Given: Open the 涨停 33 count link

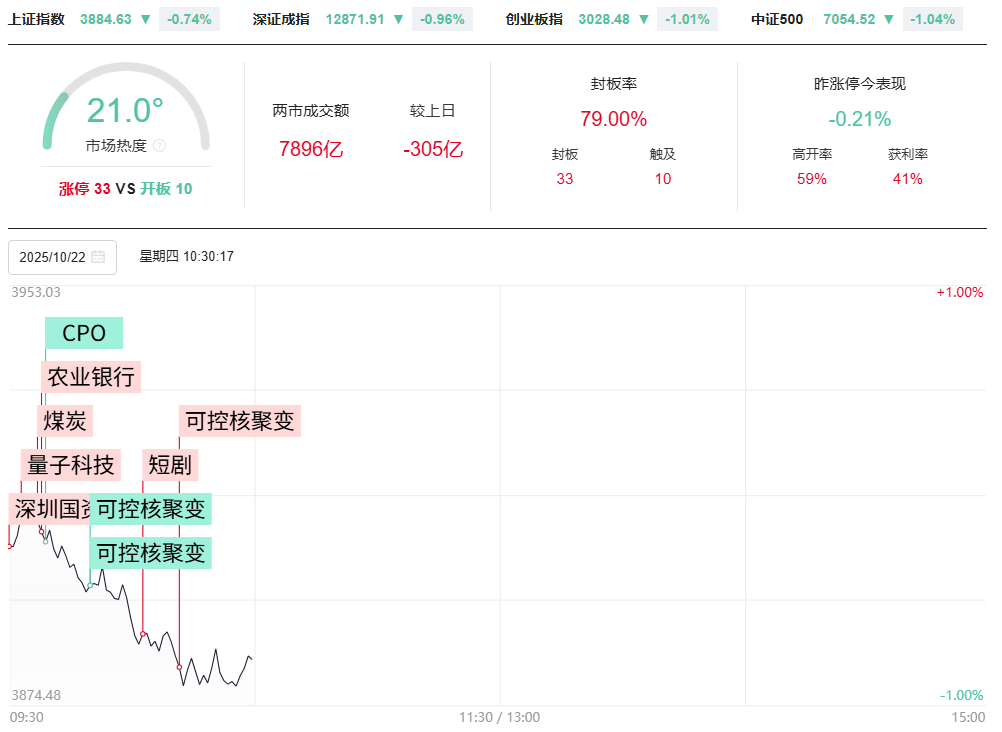Looking at the screenshot, I should pyautogui.click(x=84, y=189).
